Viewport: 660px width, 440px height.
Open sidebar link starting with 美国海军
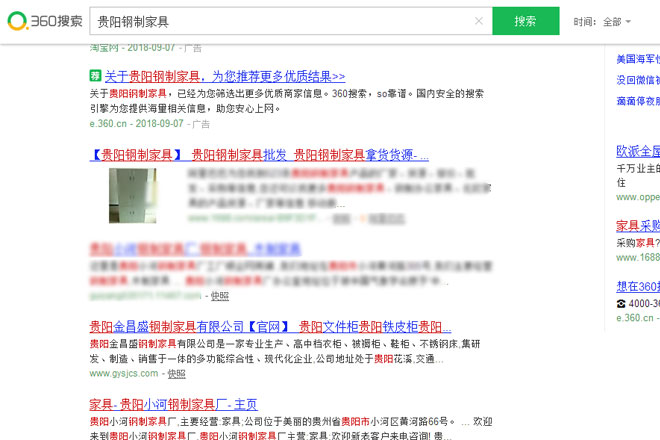pos(638,59)
